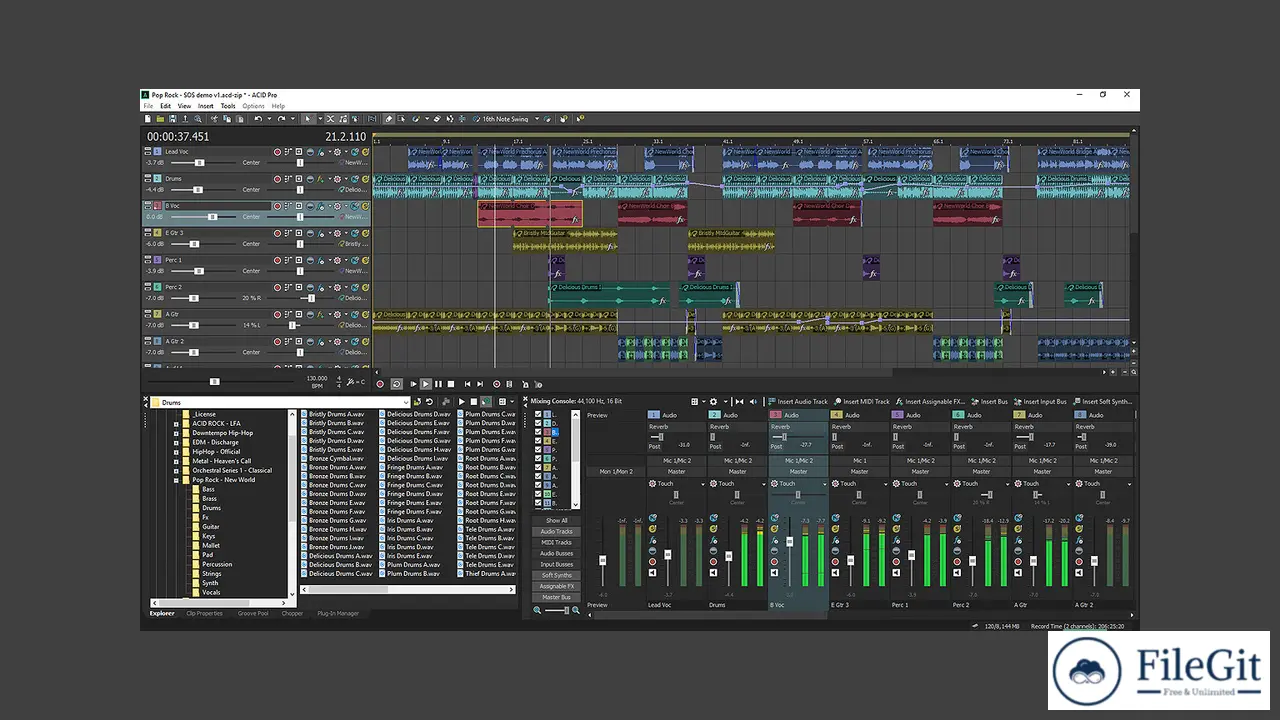Arm Drums mixer channel record button

pos(713,562)
